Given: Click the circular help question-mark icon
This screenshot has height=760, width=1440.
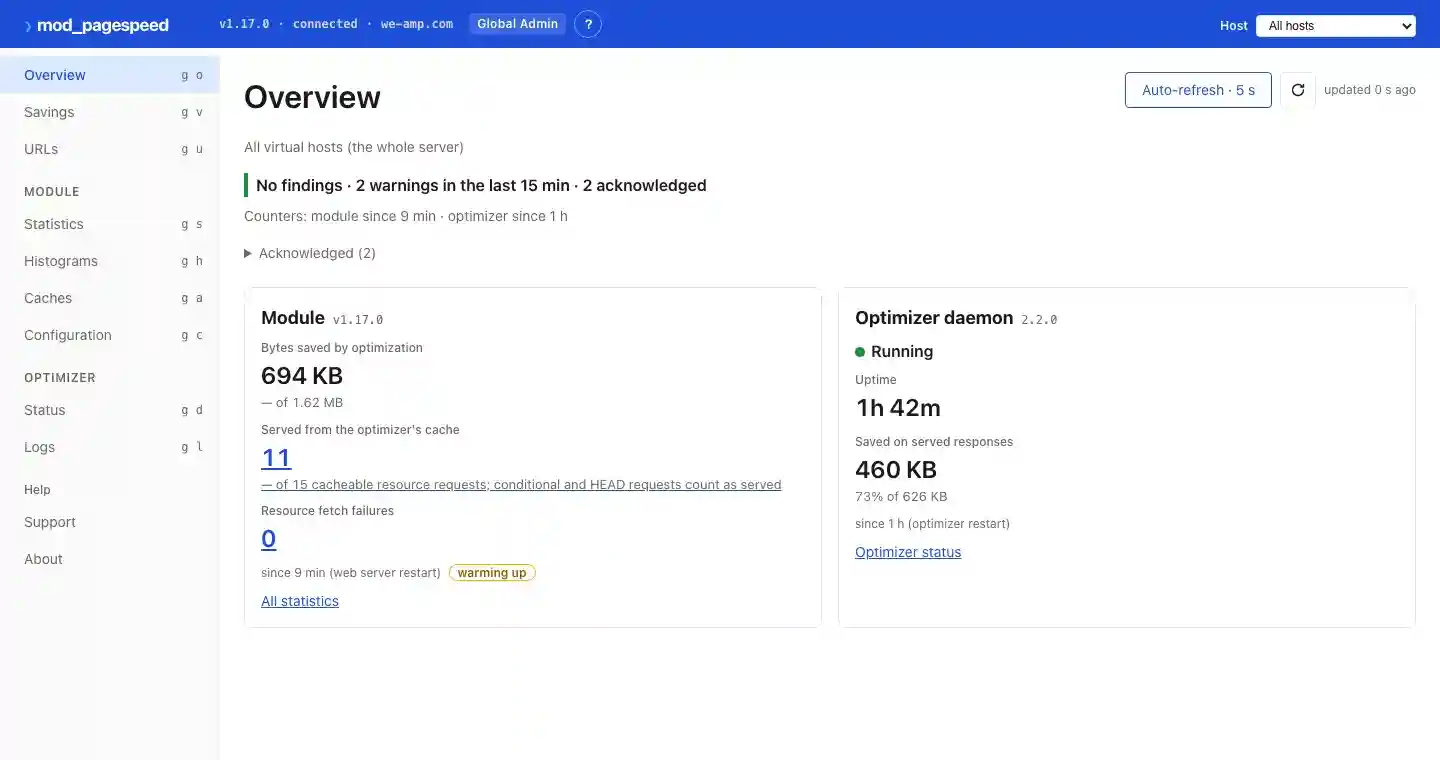Looking at the screenshot, I should tap(588, 24).
